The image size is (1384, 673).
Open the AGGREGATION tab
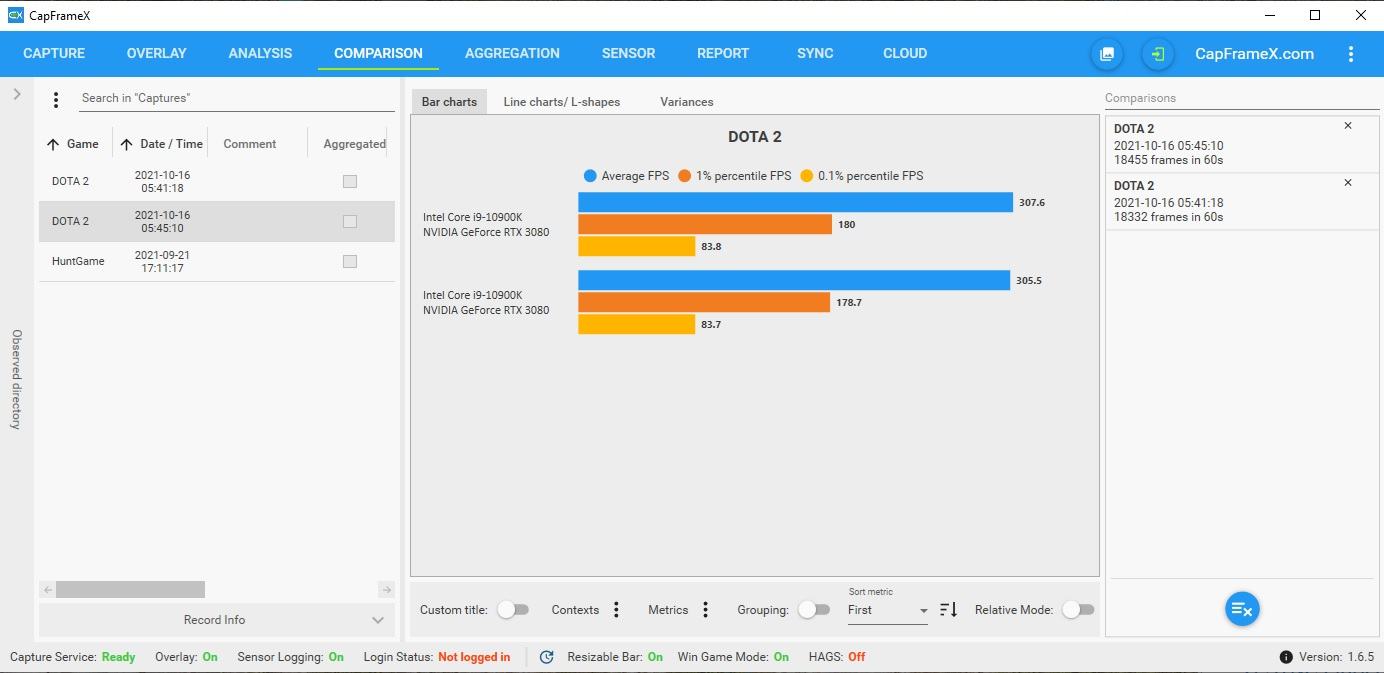[x=512, y=54]
